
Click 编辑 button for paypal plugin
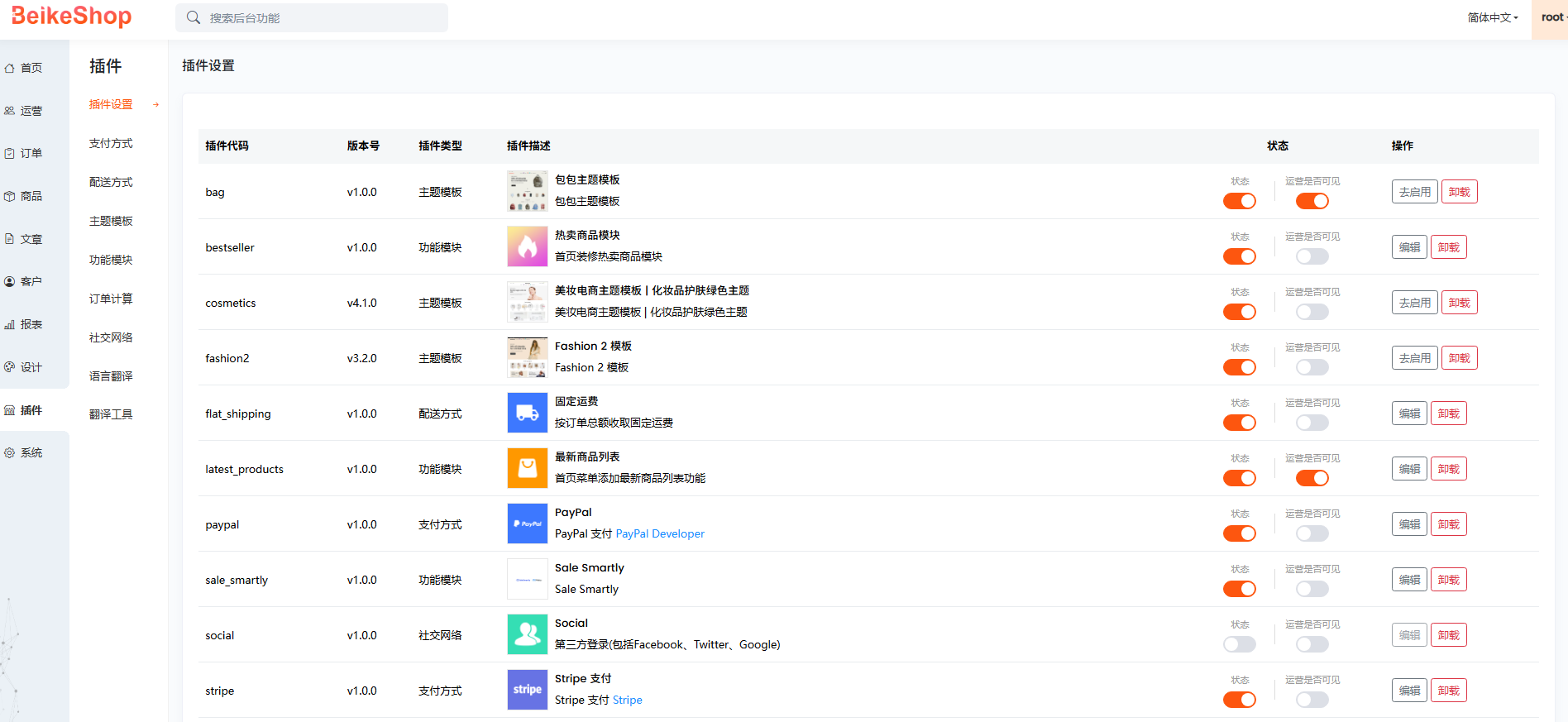click(1409, 524)
